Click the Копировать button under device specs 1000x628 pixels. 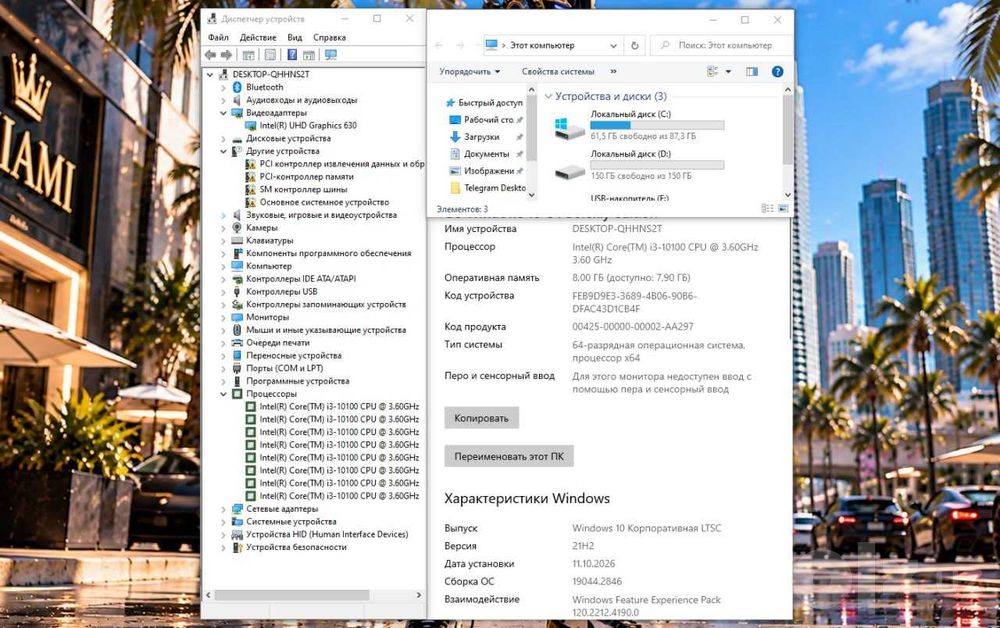click(482, 418)
